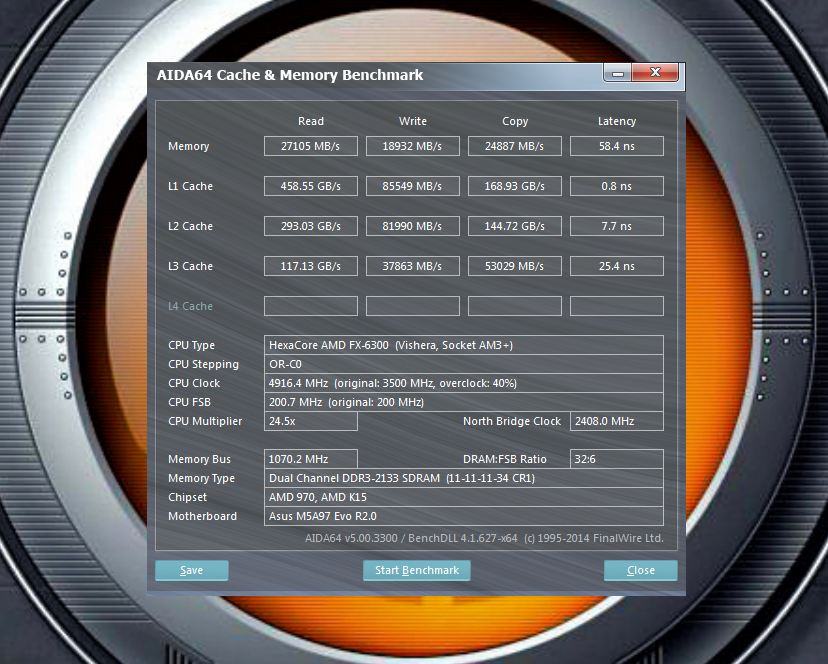Close window using red X button

[x=655, y=73]
